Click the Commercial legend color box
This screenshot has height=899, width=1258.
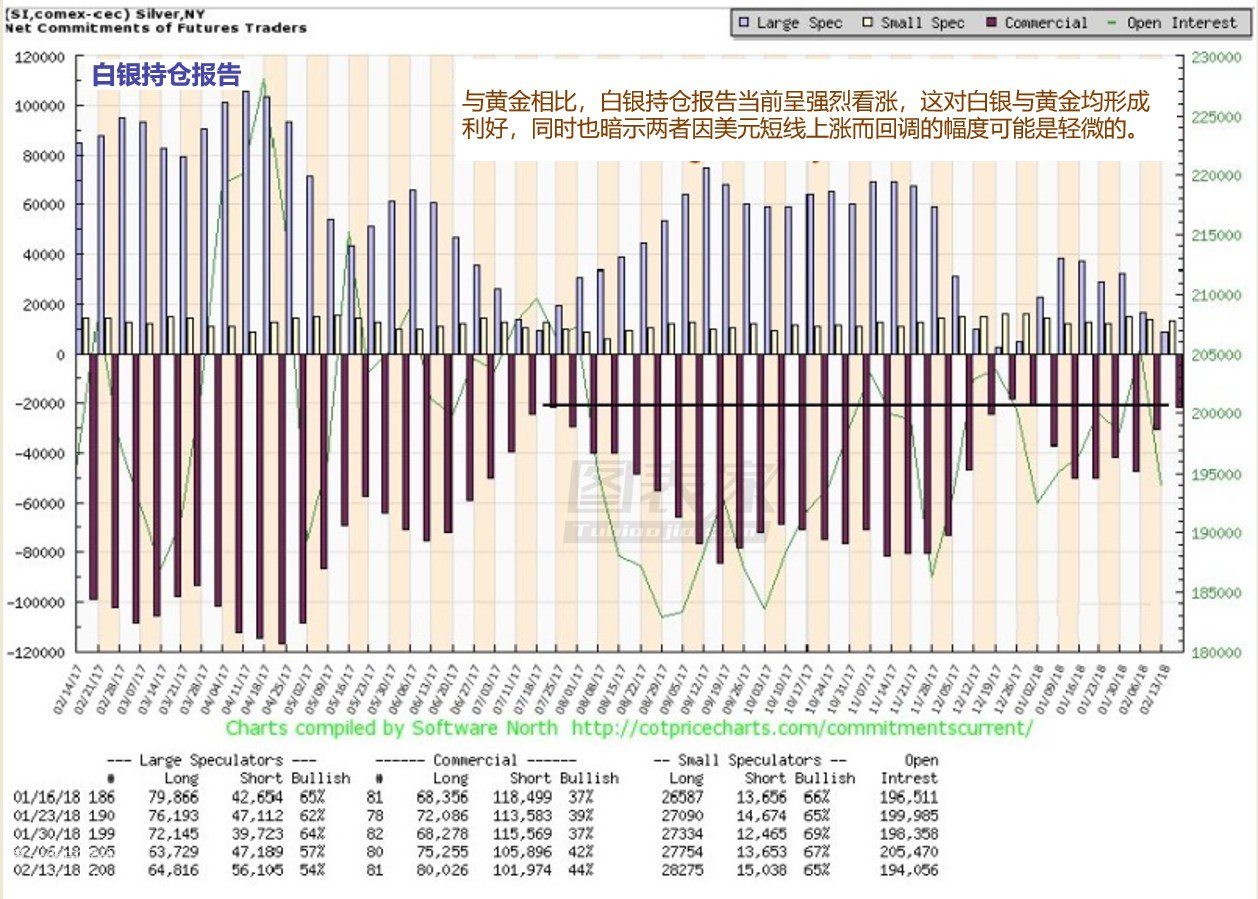point(993,23)
